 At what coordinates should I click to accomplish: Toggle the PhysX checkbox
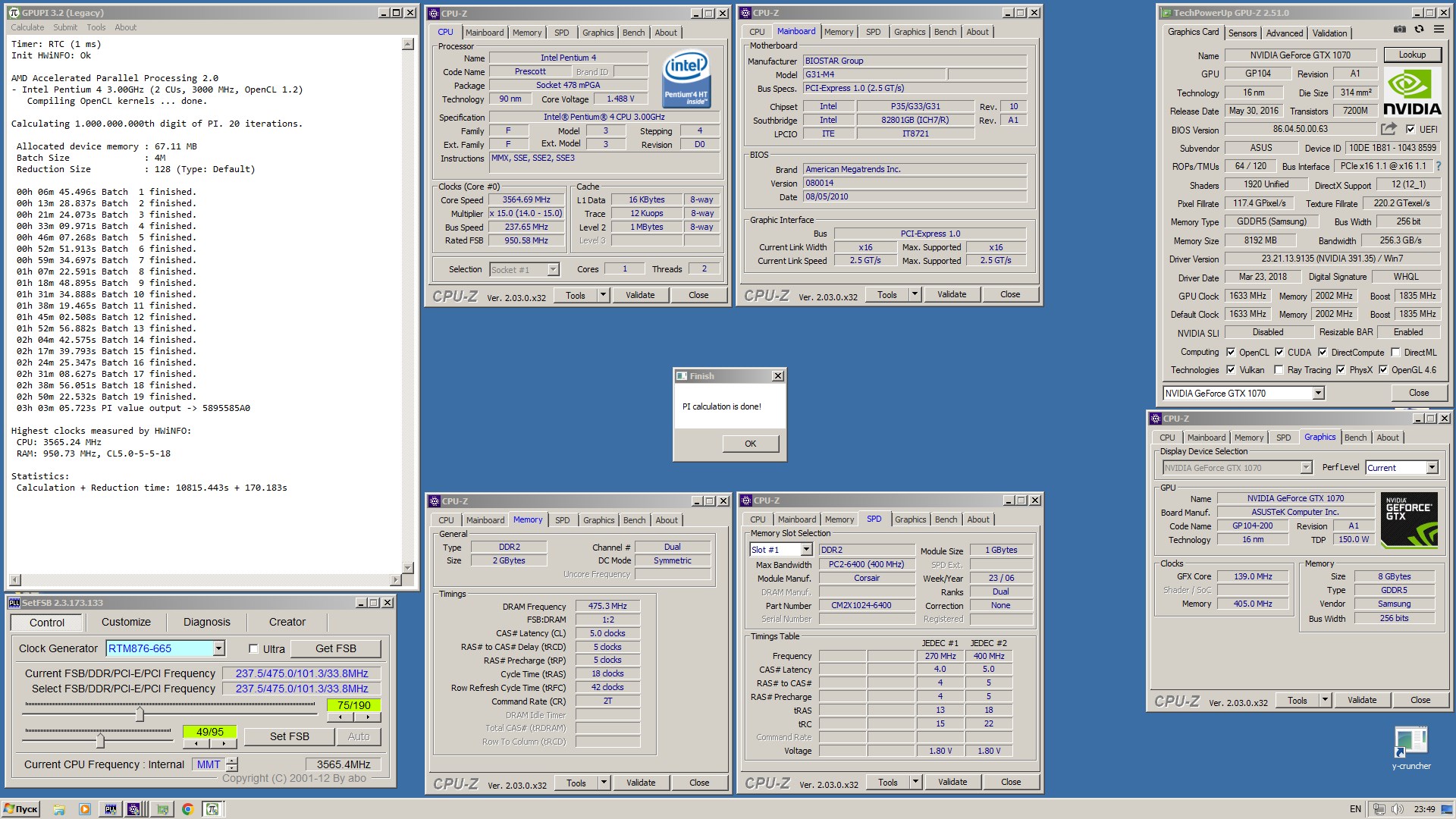pyautogui.click(x=1341, y=370)
